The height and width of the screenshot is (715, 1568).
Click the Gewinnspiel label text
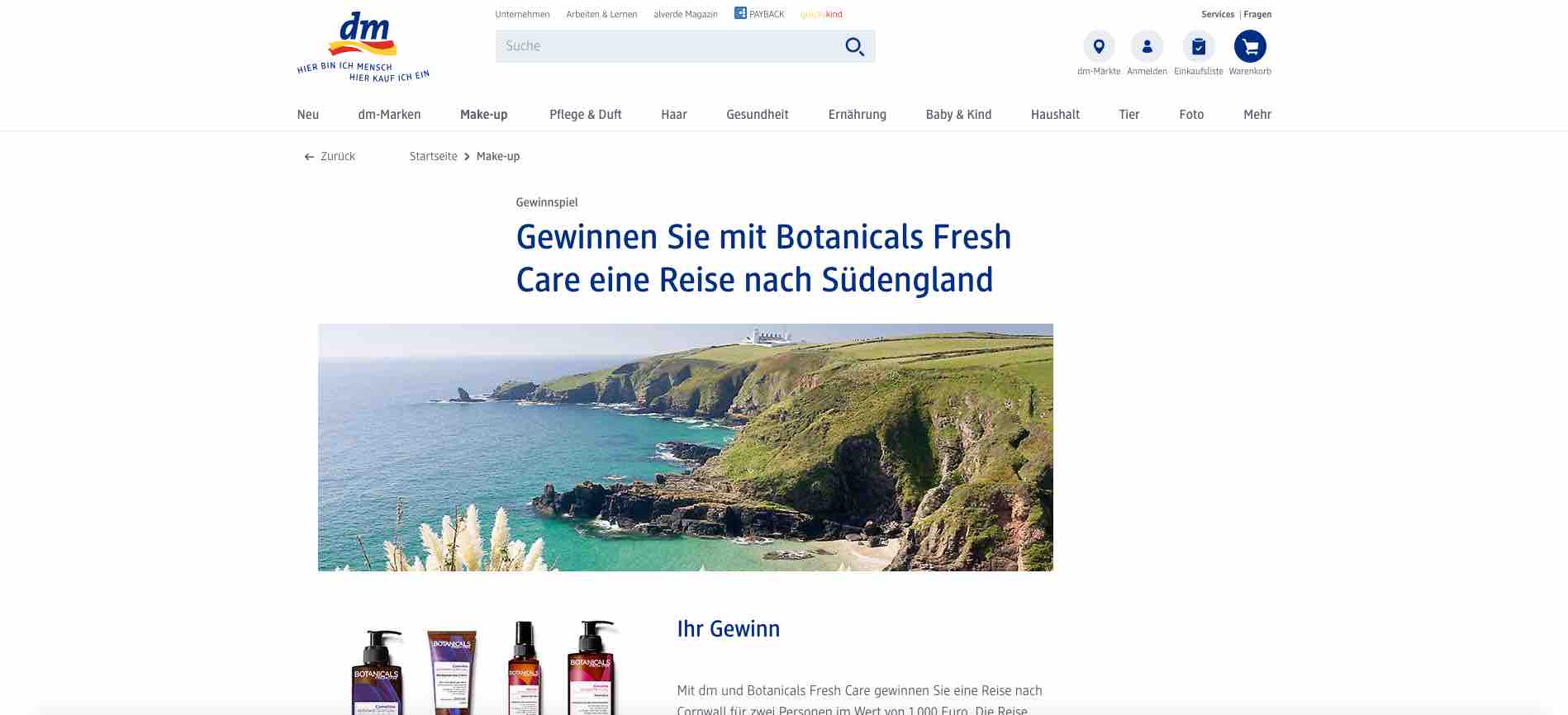(x=547, y=202)
